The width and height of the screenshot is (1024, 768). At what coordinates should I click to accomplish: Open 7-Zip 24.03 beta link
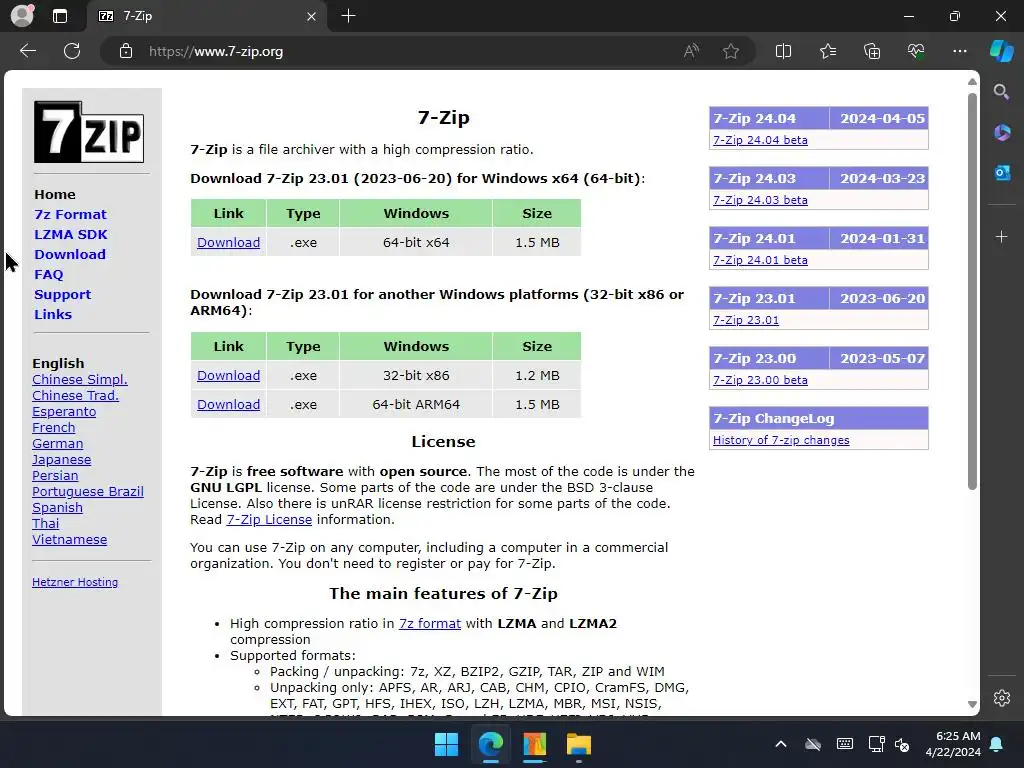760,200
